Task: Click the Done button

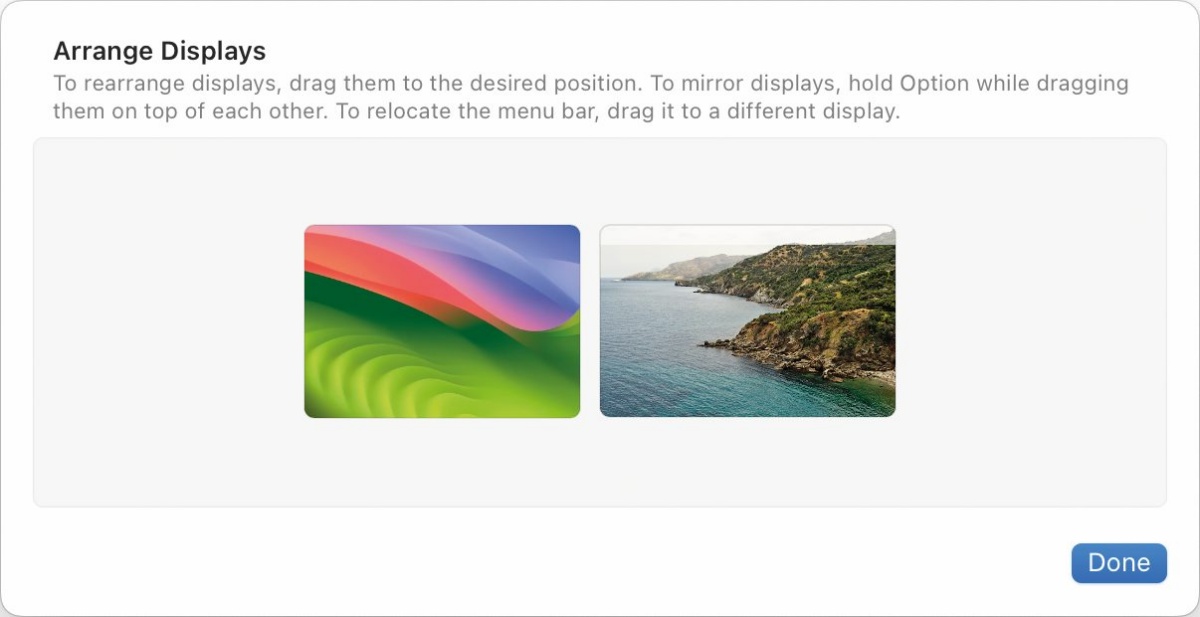Action: click(1119, 563)
